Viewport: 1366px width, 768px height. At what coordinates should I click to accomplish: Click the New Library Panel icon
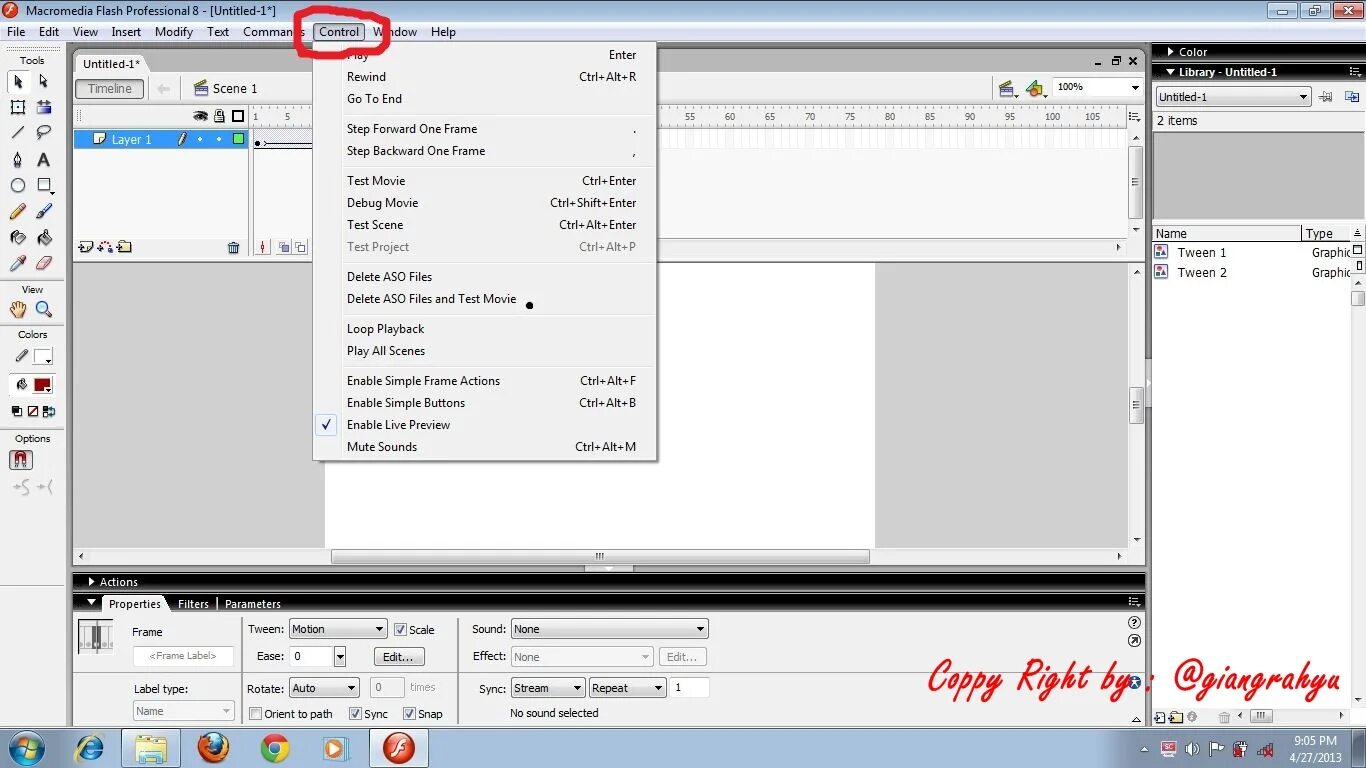point(1352,97)
